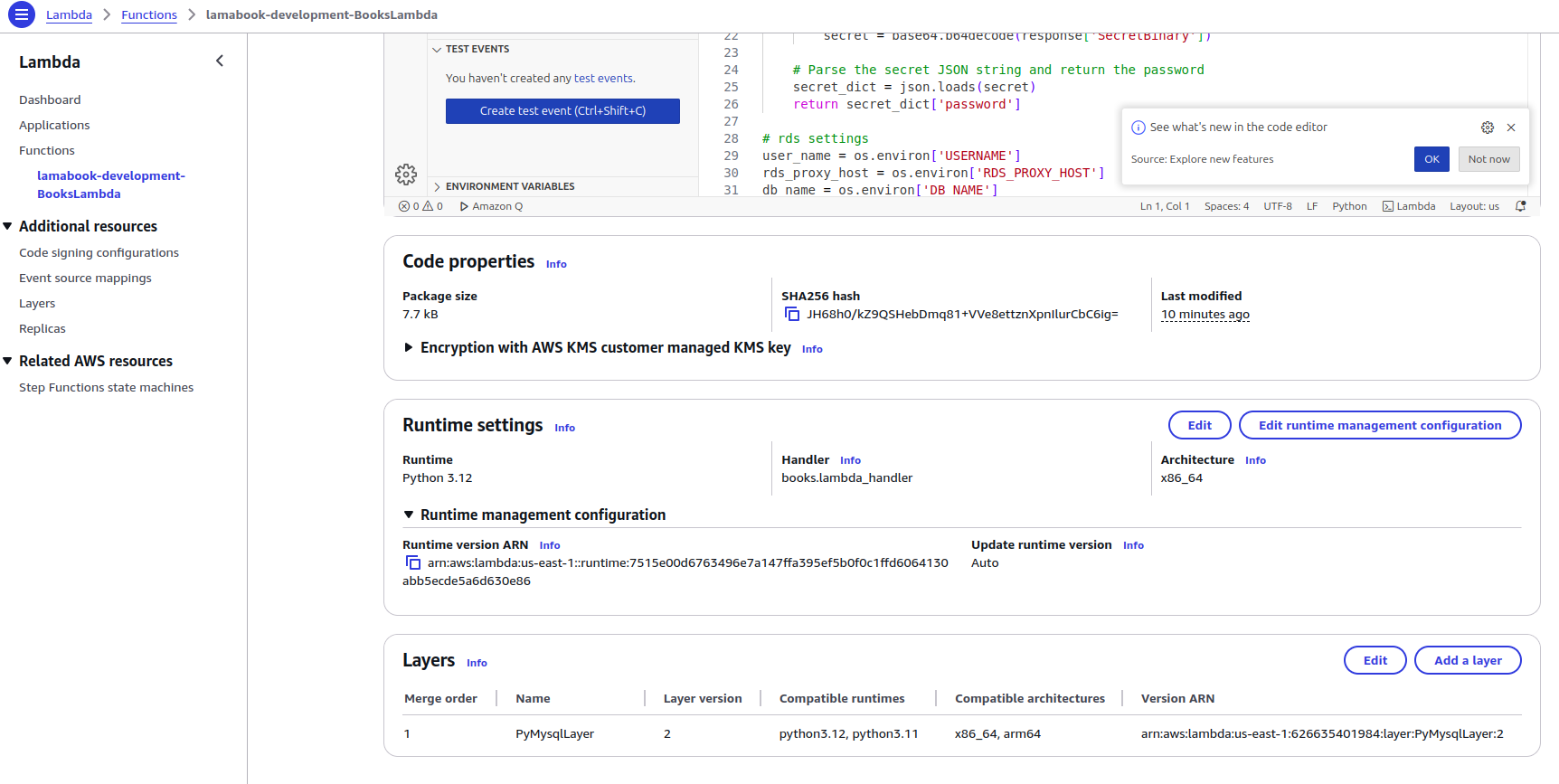Copy the SHA256 hash value
The height and width of the screenshot is (784, 1559).
(x=792, y=314)
